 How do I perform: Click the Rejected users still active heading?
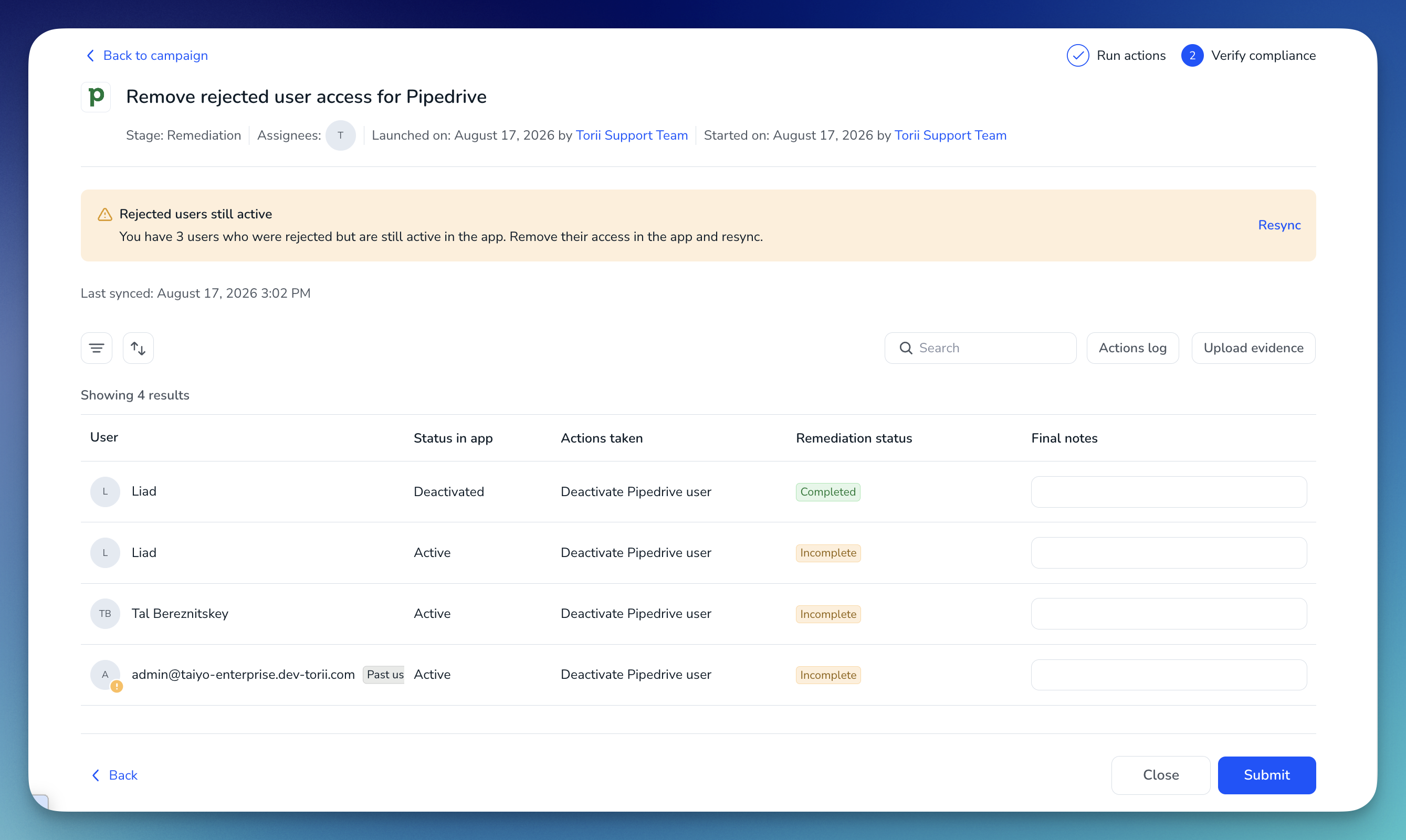click(x=196, y=214)
